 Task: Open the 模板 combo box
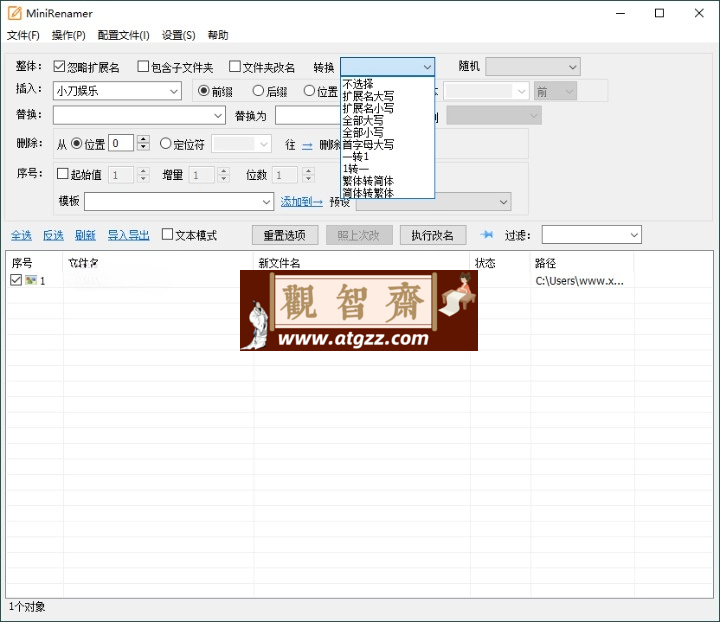click(x=179, y=202)
